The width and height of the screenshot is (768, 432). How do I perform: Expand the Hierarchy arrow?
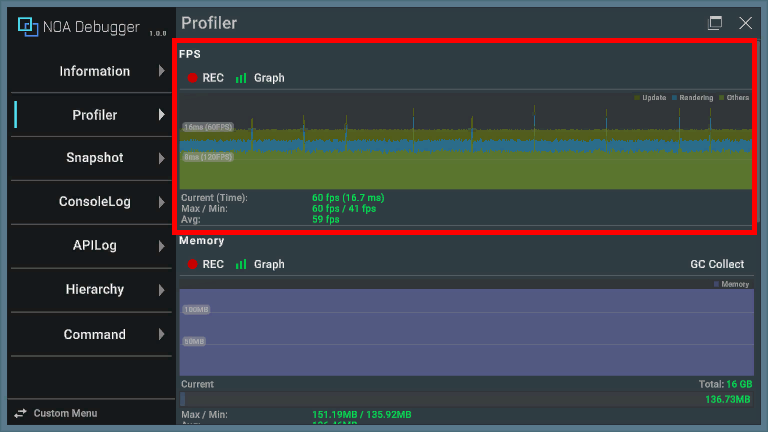coord(162,290)
